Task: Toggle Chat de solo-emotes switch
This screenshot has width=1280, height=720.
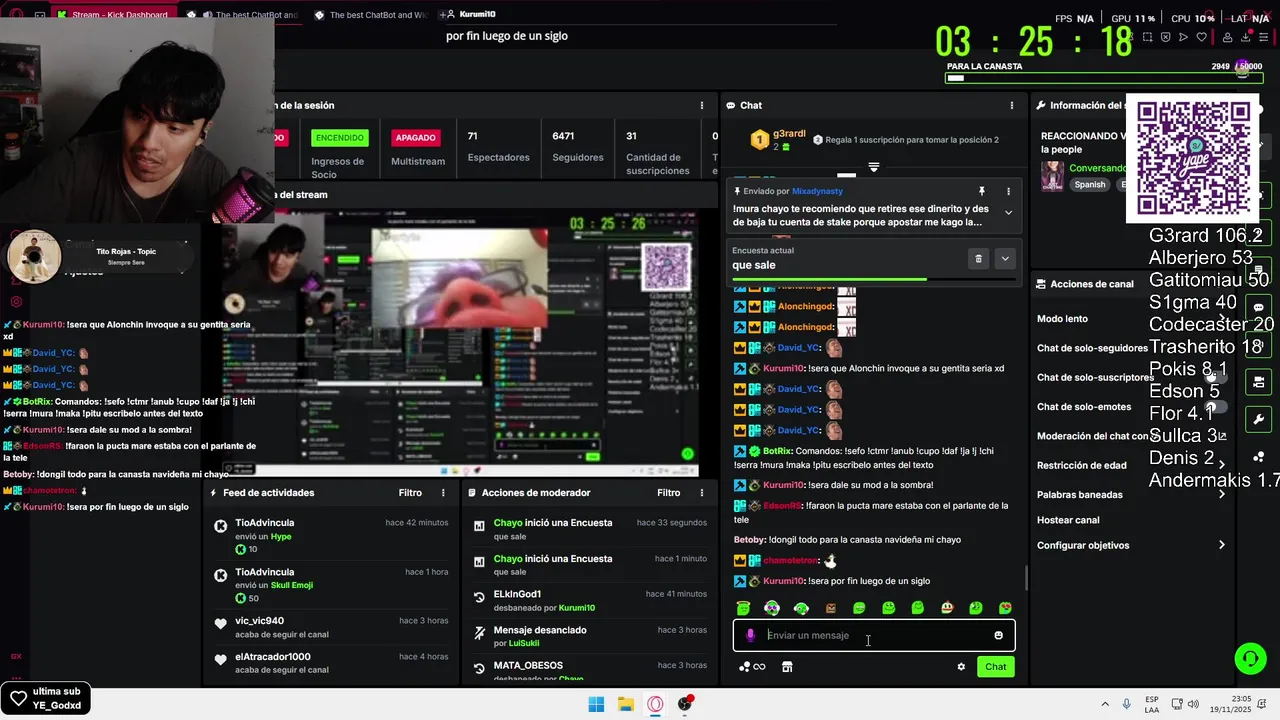Action: pyautogui.click(x=1215, y=407)
